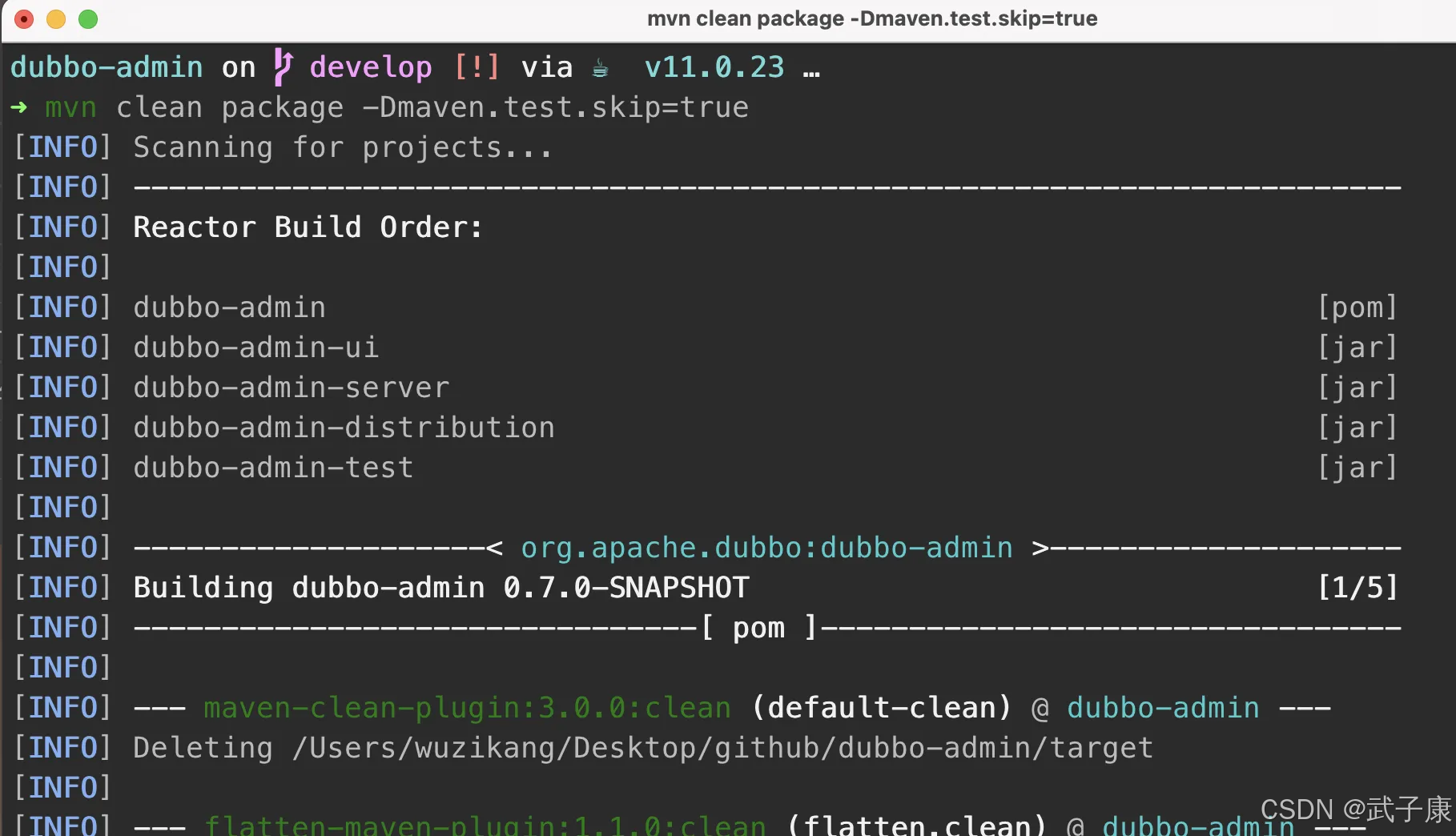Click the 'dubbo-admin-ui' module name
This screenshot has height=836, width=1456.
pos(255,348)
